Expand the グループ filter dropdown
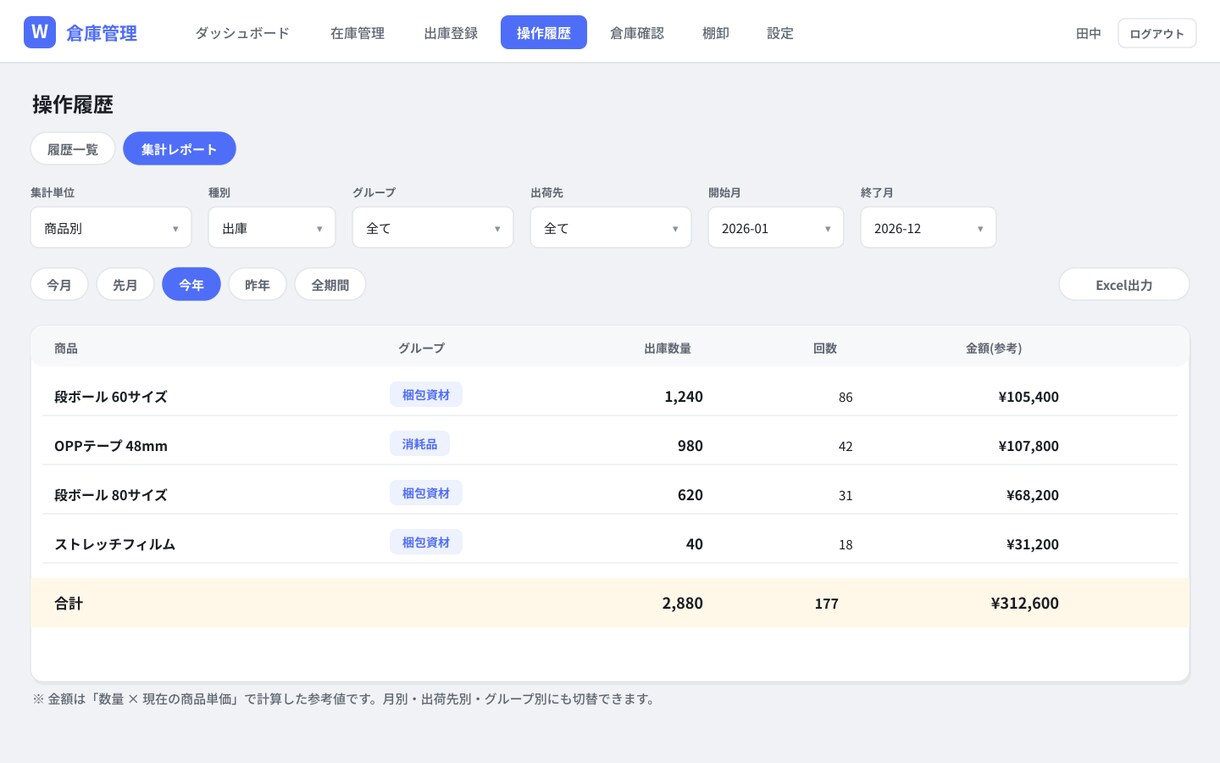This screenshot has height=763, width=1220. pyautogui.click(x=433, y=228)
